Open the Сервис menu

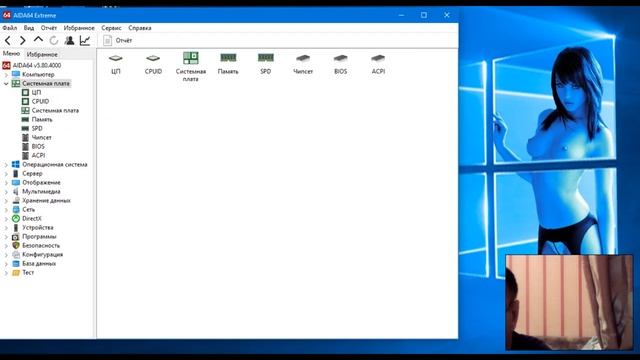[111, 28]
